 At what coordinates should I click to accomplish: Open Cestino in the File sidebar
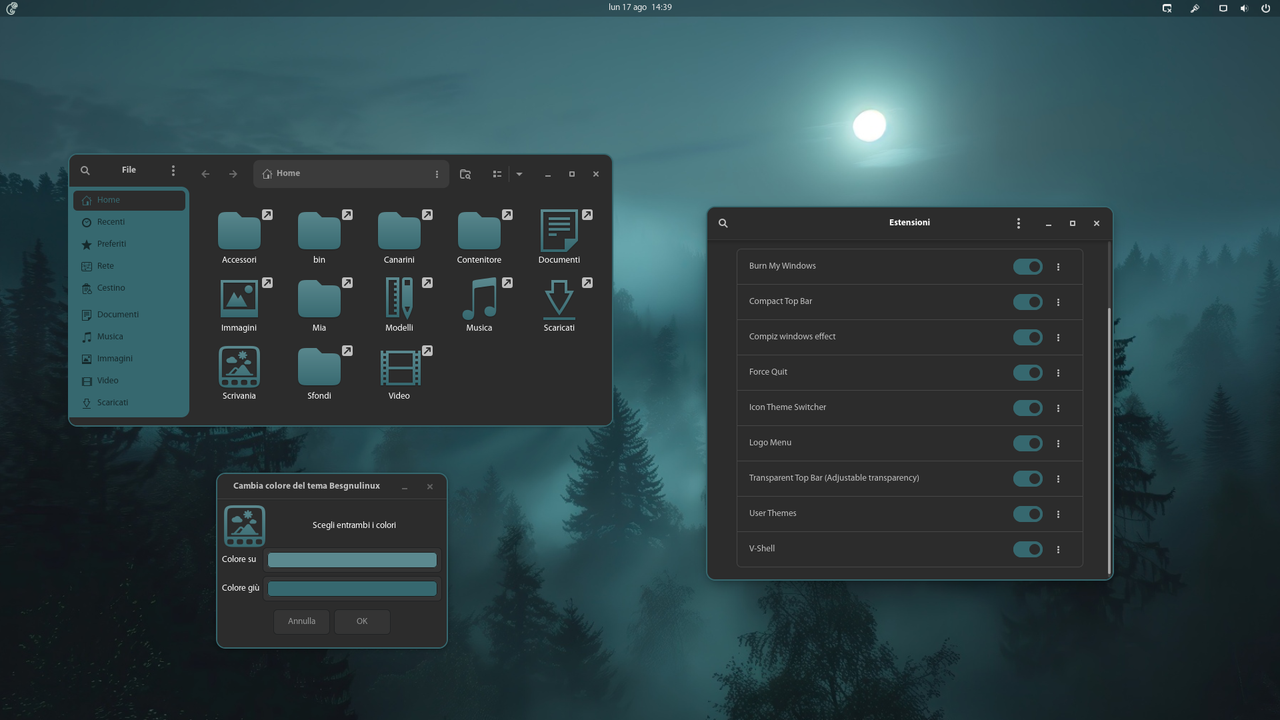tap(129, 288)
